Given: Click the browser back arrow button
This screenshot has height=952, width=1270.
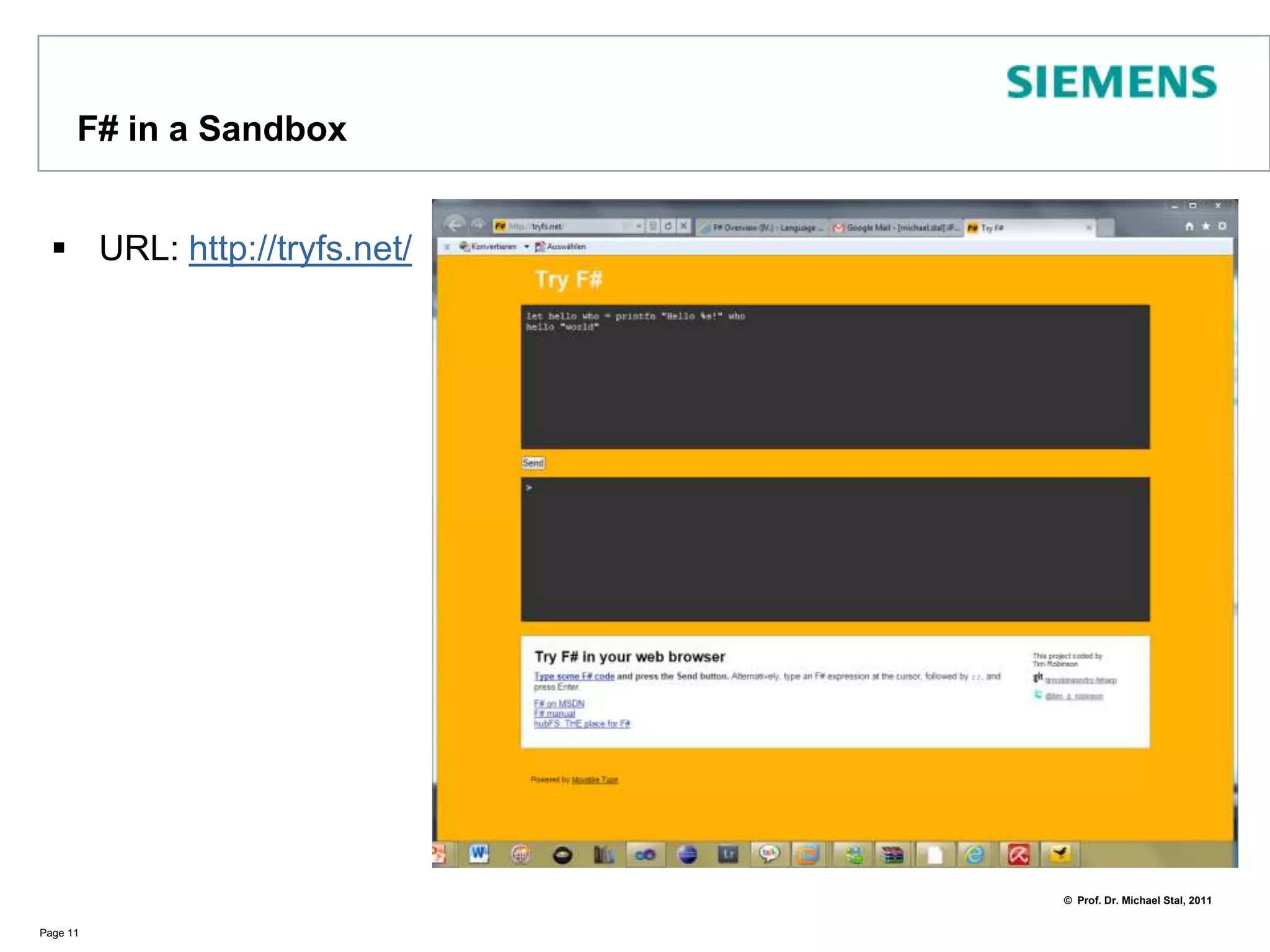Looking at the screenshot, I should pos(455,226).
